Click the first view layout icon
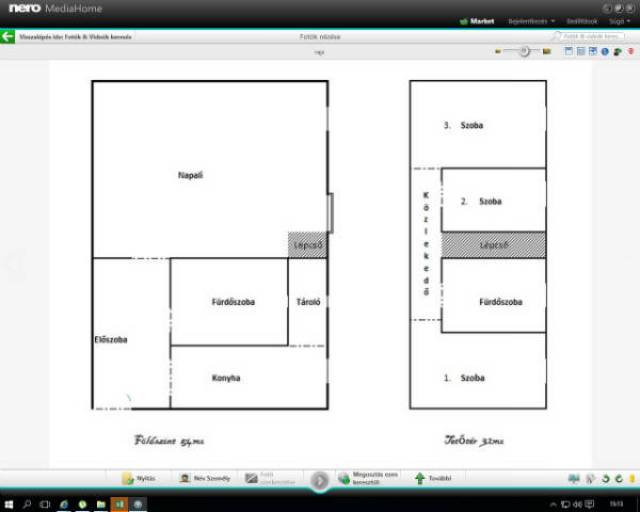The height and width of the screenshot is (512, 640). tap(568, 51)
